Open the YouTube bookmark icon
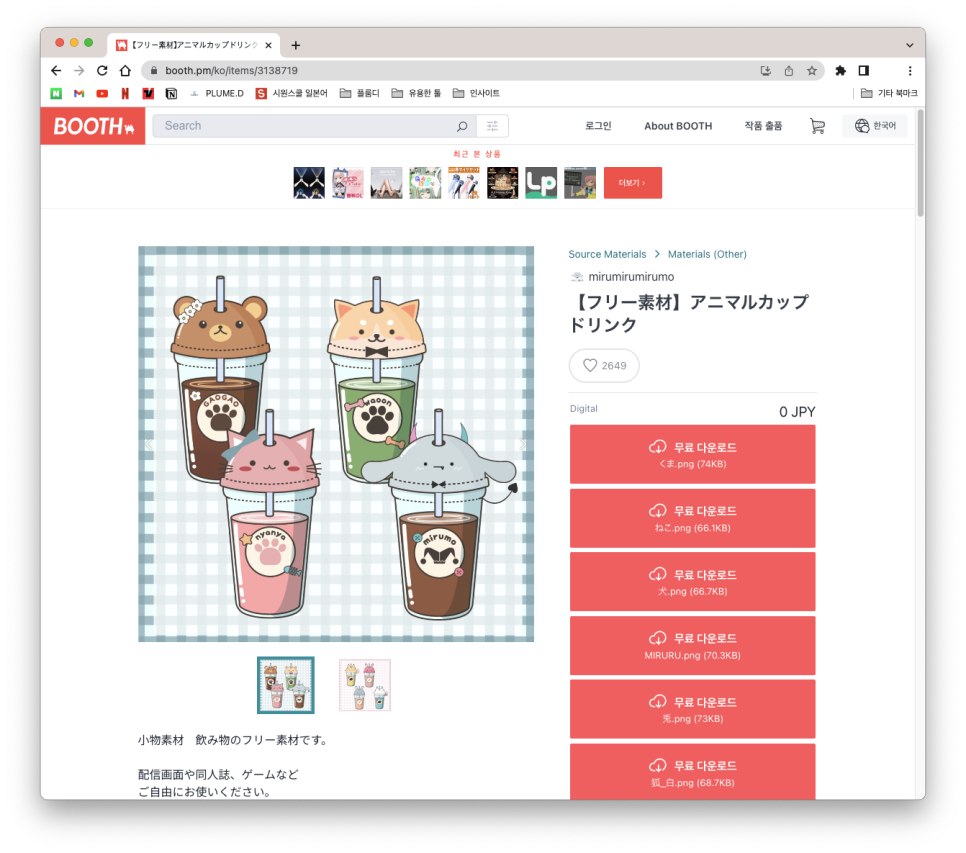 [x=102, y=94]
